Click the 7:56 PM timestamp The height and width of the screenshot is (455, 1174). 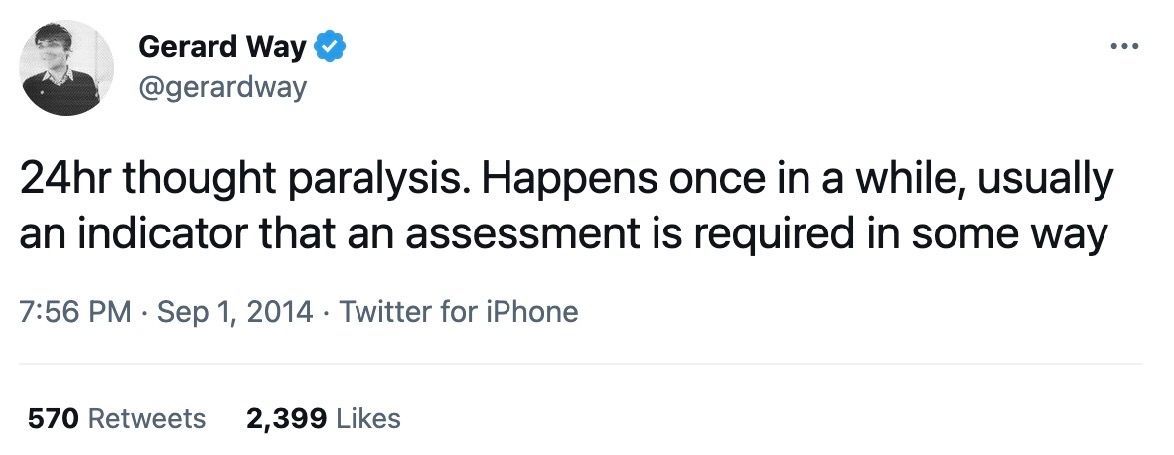click(75, 312)
